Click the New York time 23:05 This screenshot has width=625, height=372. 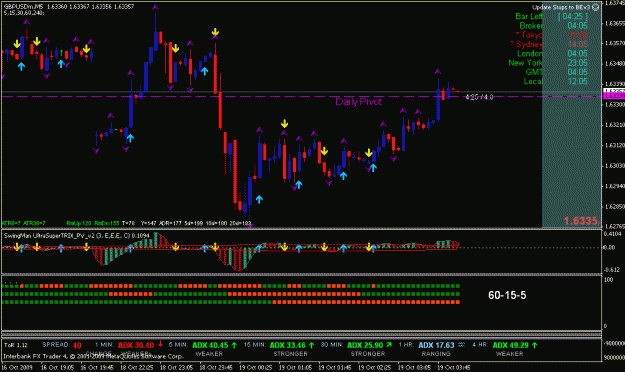pos(577,63)
